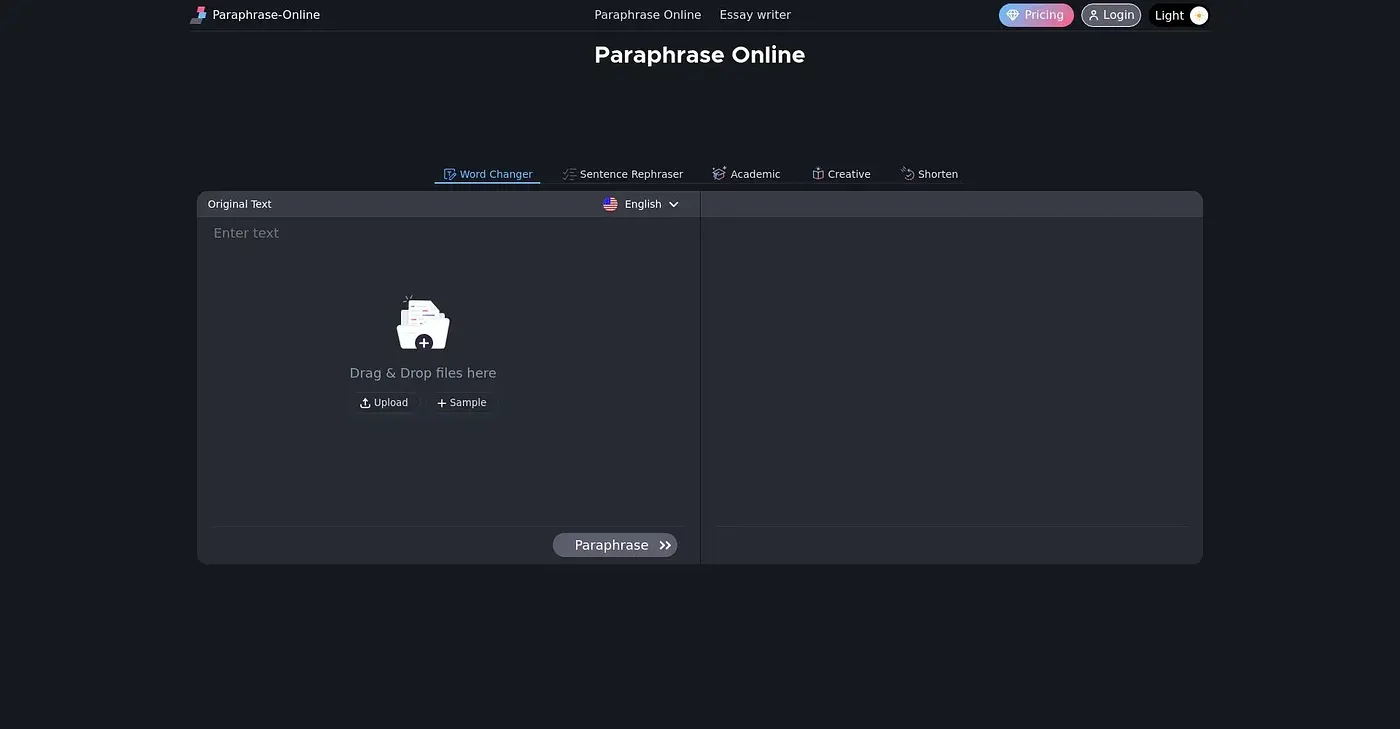Click the Academic graduation cap icon

(719, 174)
